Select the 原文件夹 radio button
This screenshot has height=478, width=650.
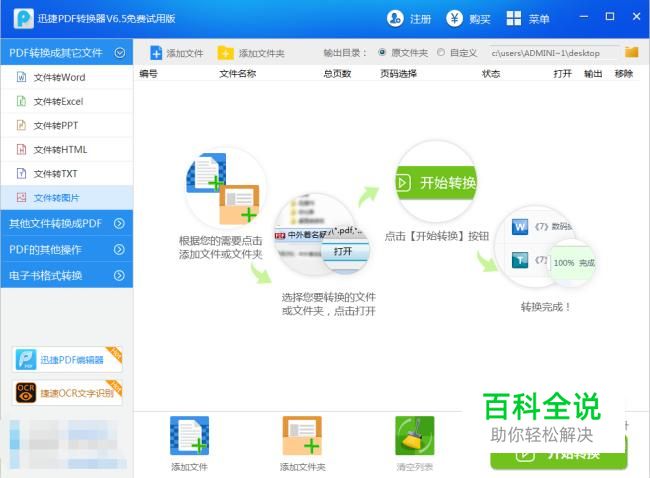click(x=382, y=52)
